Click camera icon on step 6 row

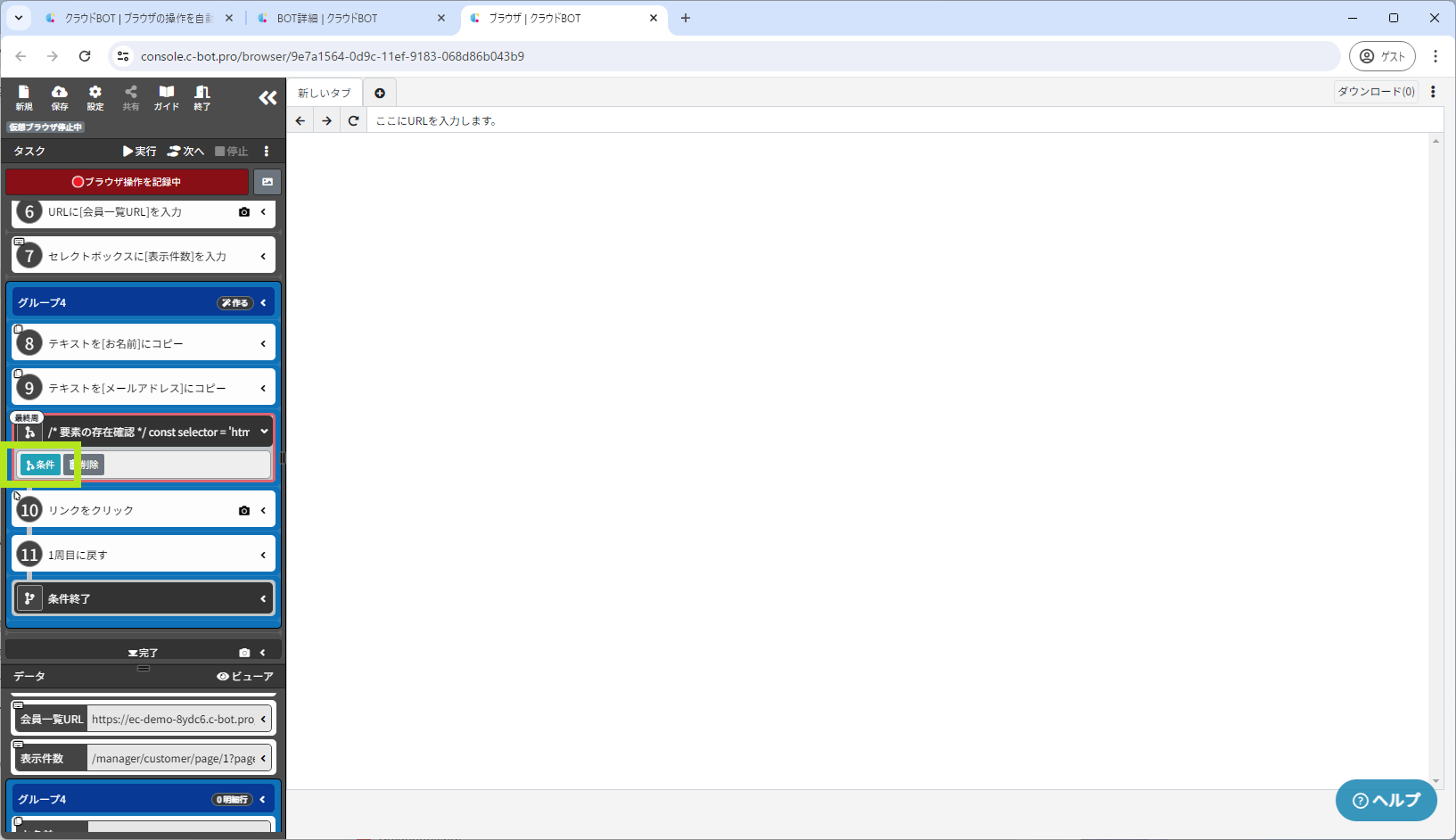pos(244,212)
